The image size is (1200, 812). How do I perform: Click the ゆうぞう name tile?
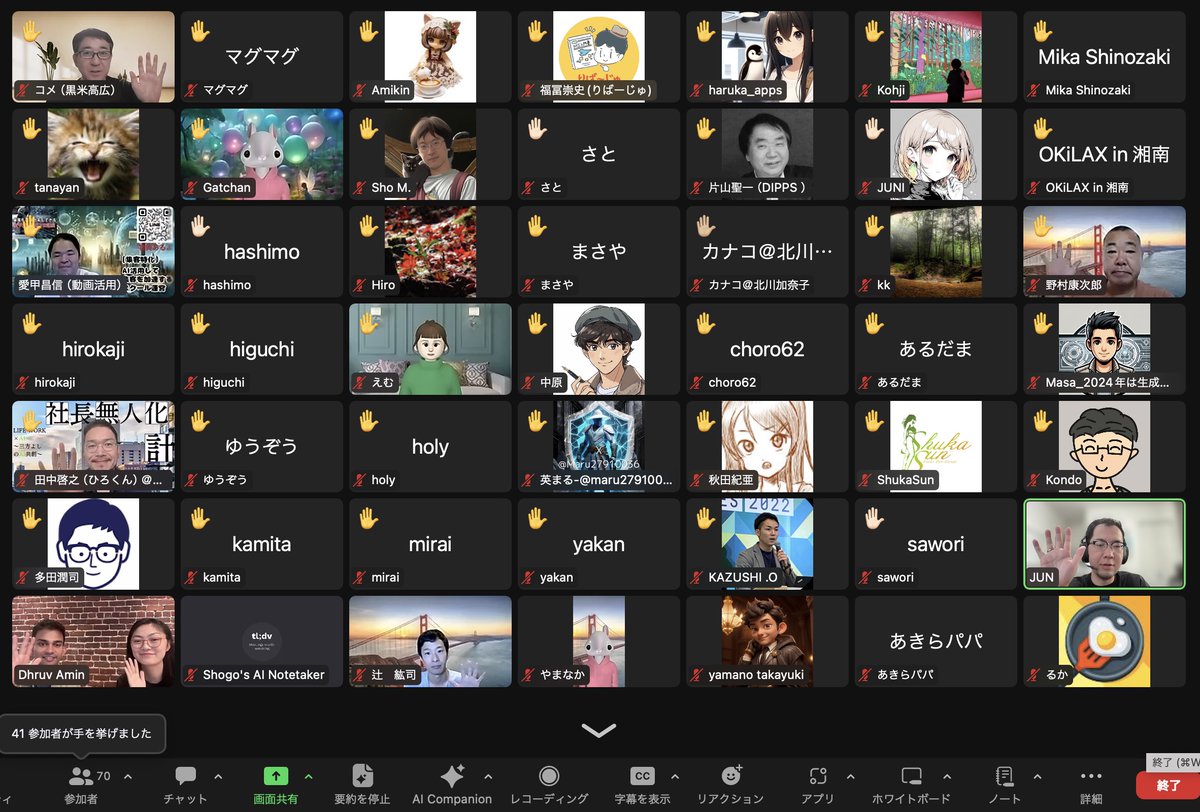262,447
